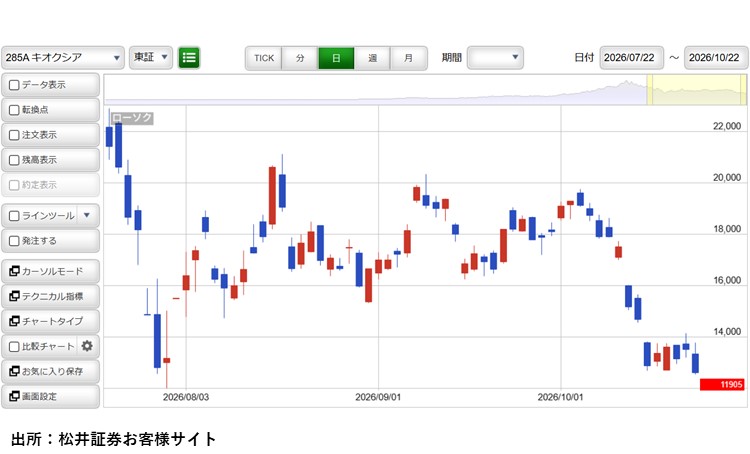Click the テクニカル指標 popup icon

click(x=14, y=296)
